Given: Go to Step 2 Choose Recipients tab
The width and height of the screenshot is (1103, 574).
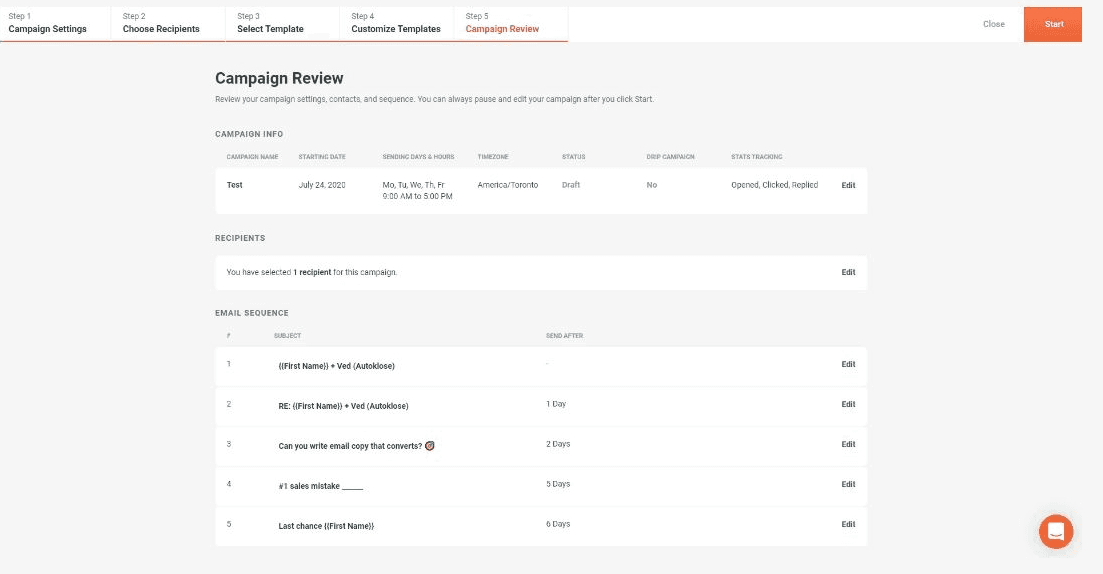Looking at the screenshot, I should coord(168,23).
